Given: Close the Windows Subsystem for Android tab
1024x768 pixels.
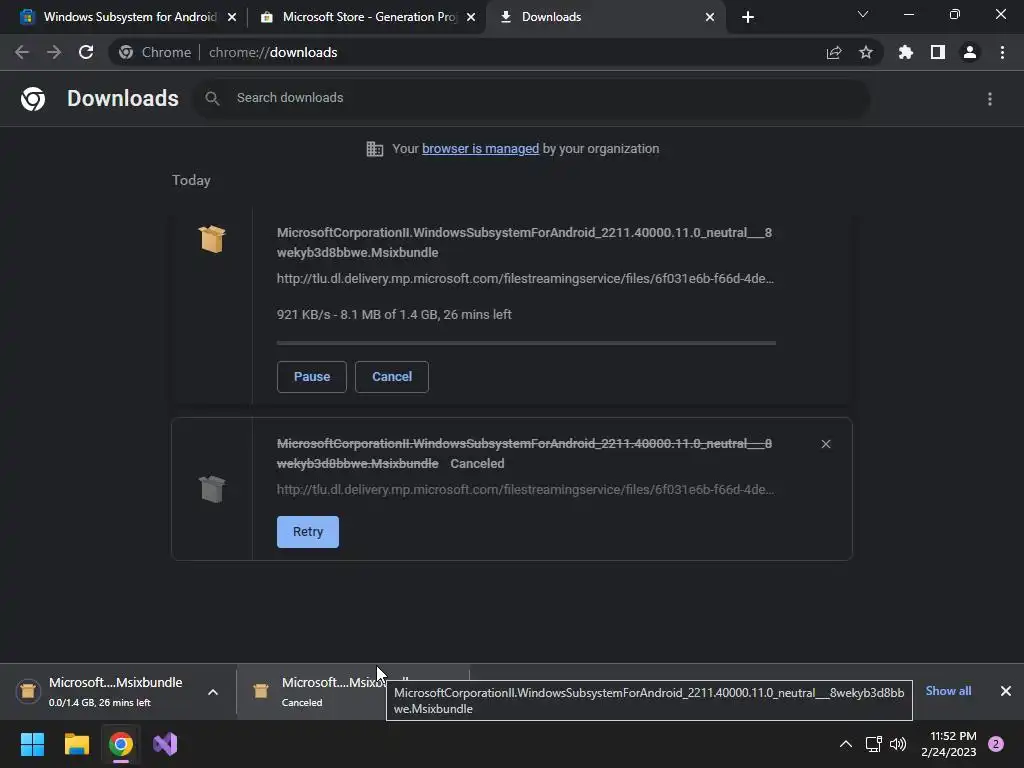Looking at the screenshot, I should pos(232,17).
